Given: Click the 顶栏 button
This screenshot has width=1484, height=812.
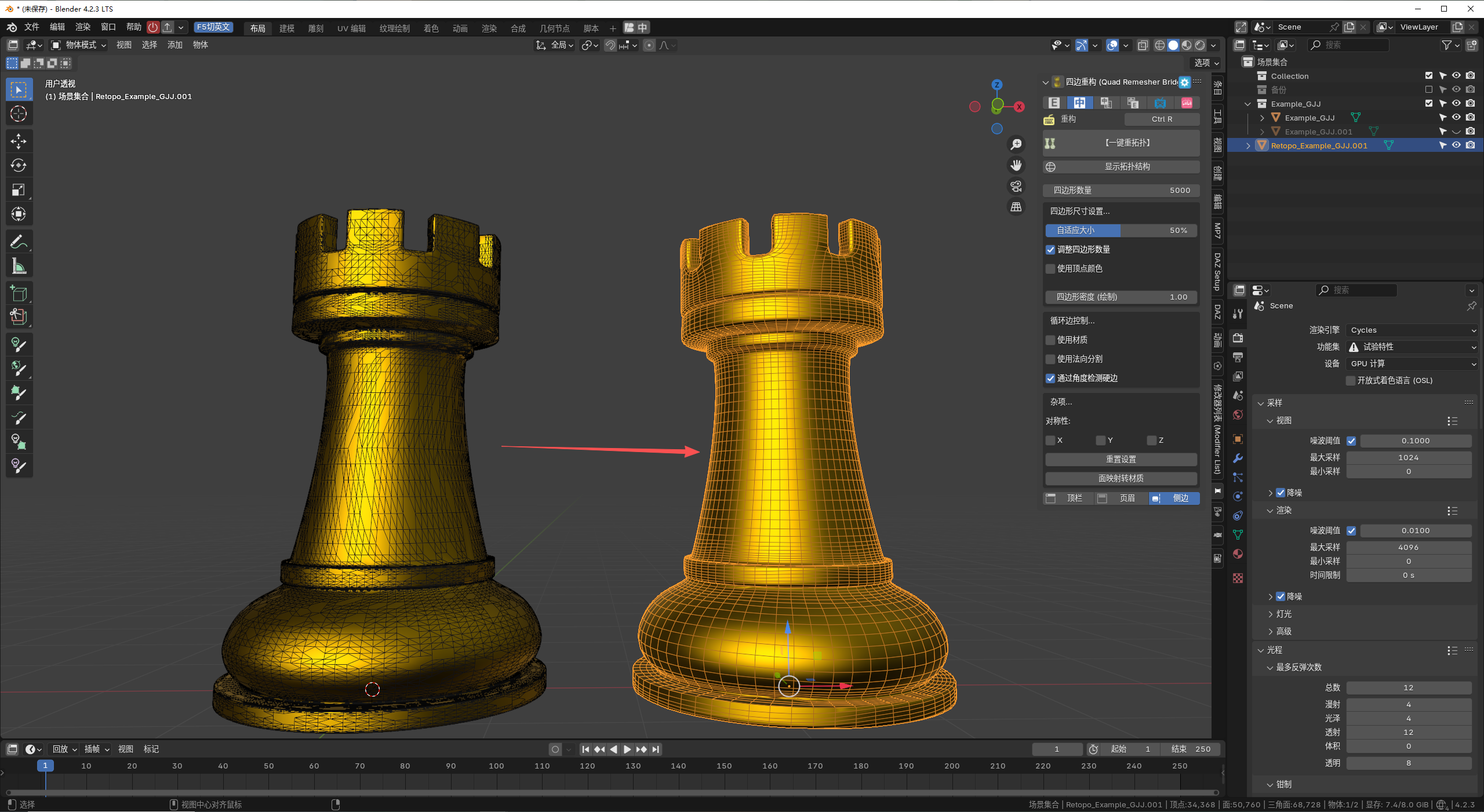Looking at the screenshot, I should pos(1069,498).
